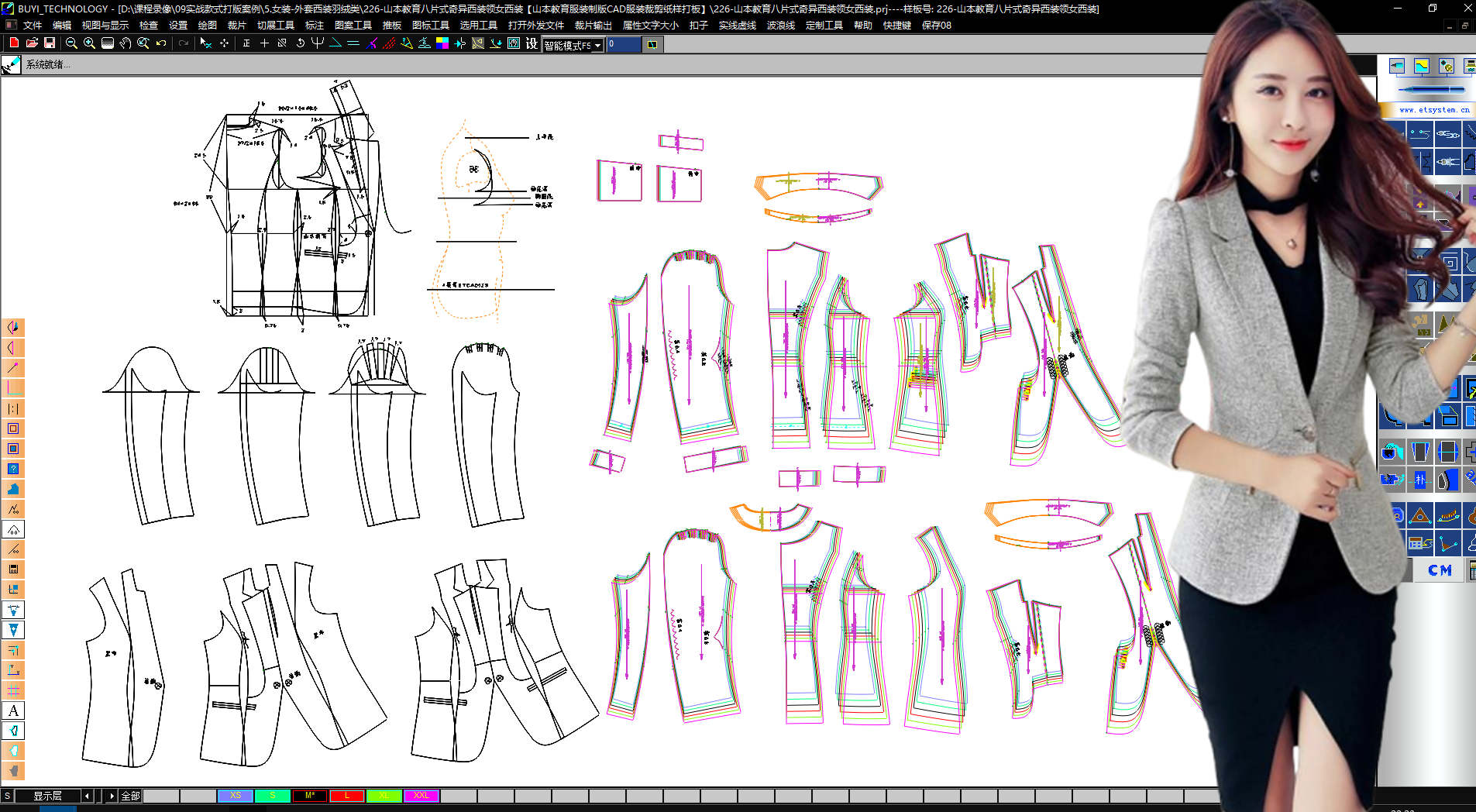Select the text tool 'A' icon

tap(13, 710)
